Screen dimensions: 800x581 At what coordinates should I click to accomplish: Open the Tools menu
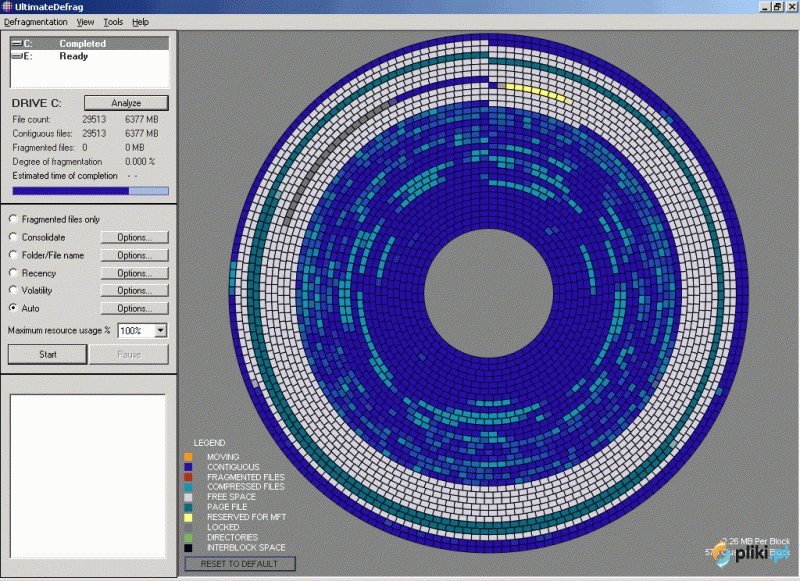click(x=113, y=22)
